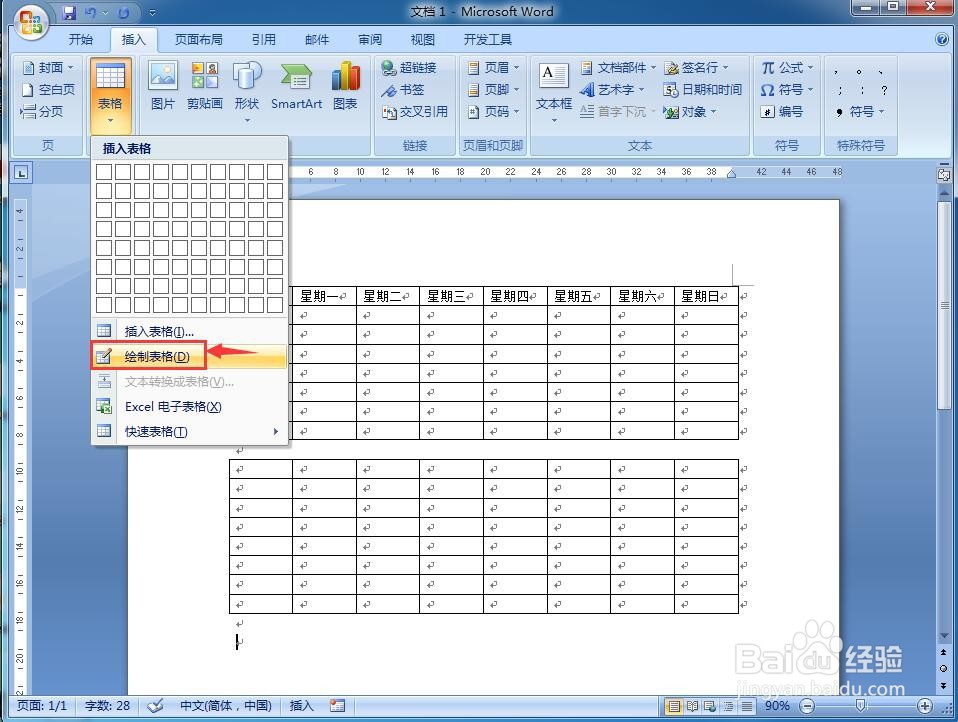
Task: Open the 符号 symbol dropdown
Action: point(787,90)
